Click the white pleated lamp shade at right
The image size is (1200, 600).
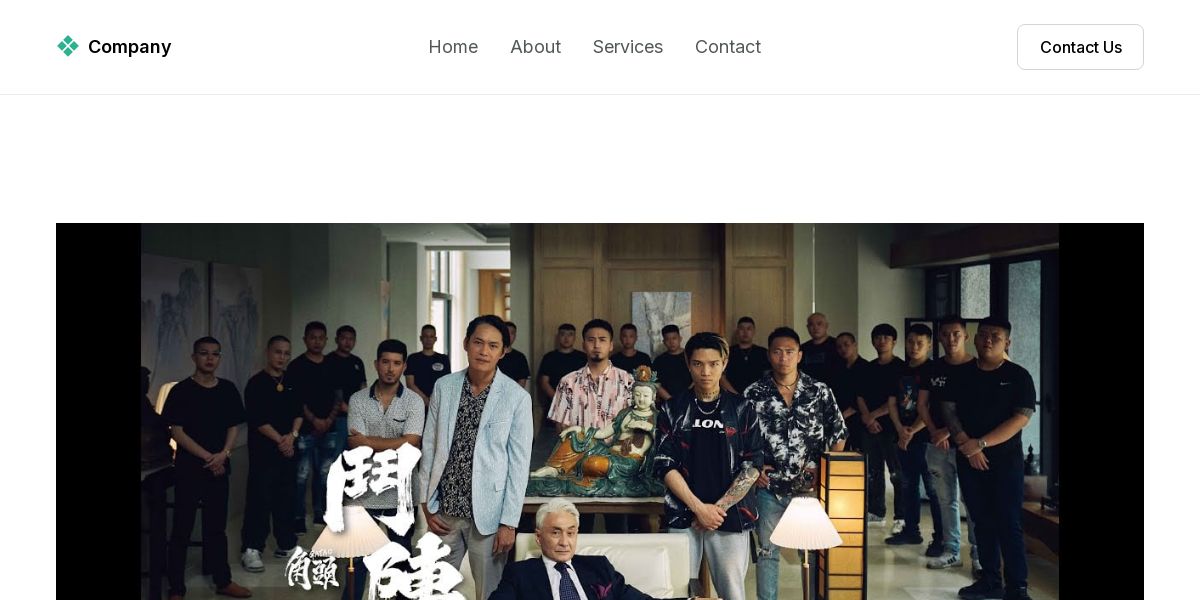click(806, 523)
